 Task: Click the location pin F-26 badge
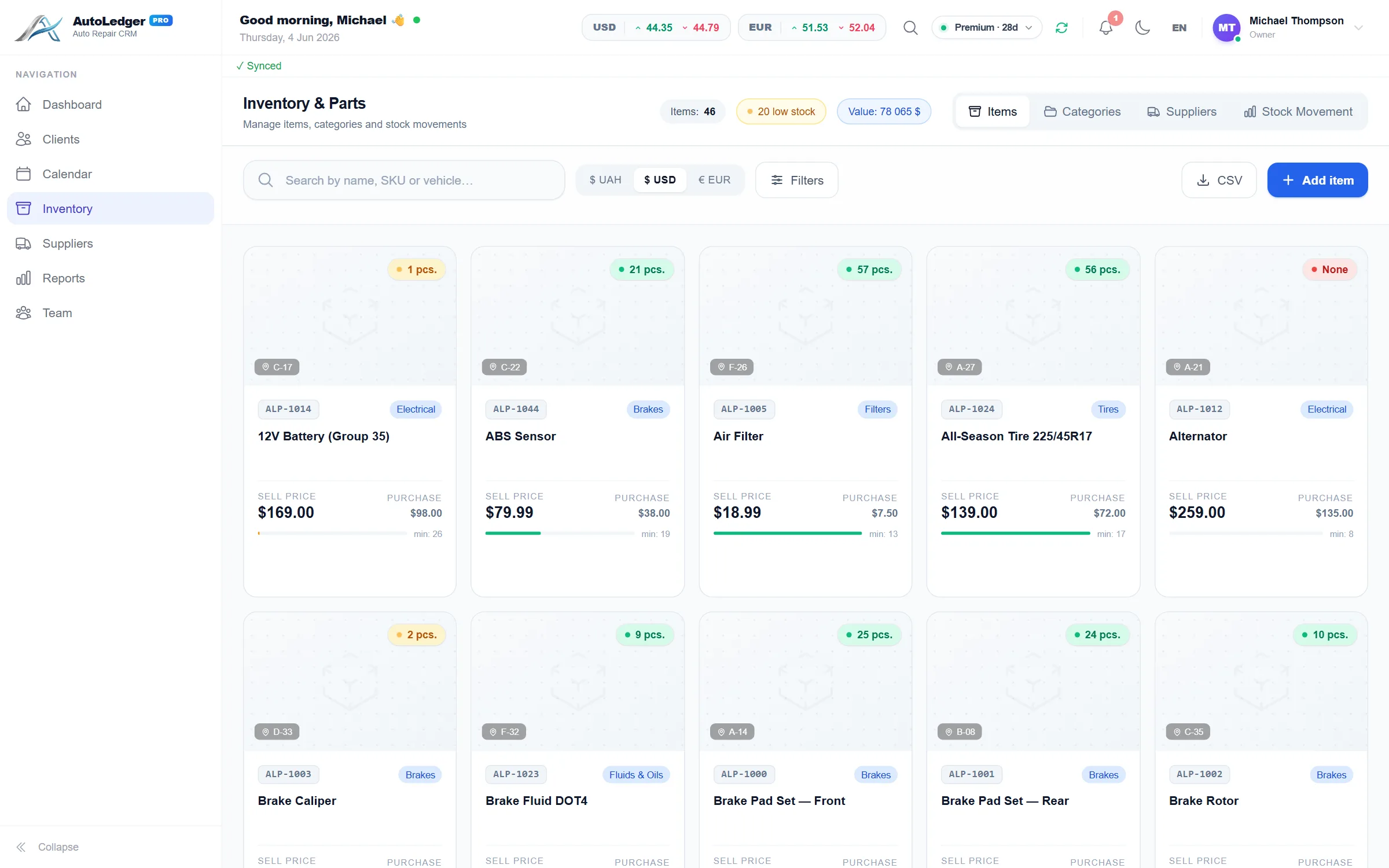(732, 367)
